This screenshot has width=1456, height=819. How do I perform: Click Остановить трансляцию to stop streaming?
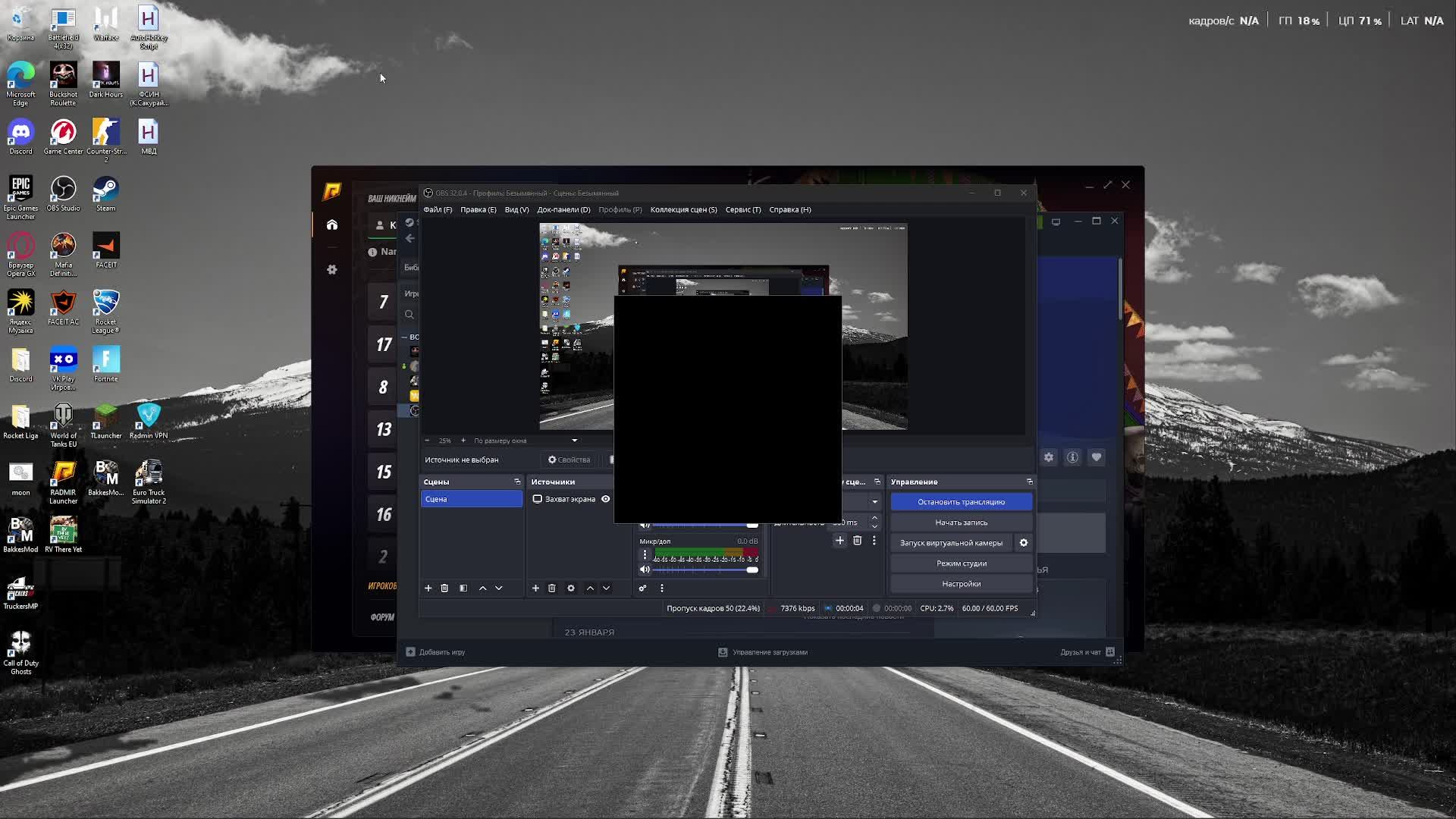[x=961, y=501]
